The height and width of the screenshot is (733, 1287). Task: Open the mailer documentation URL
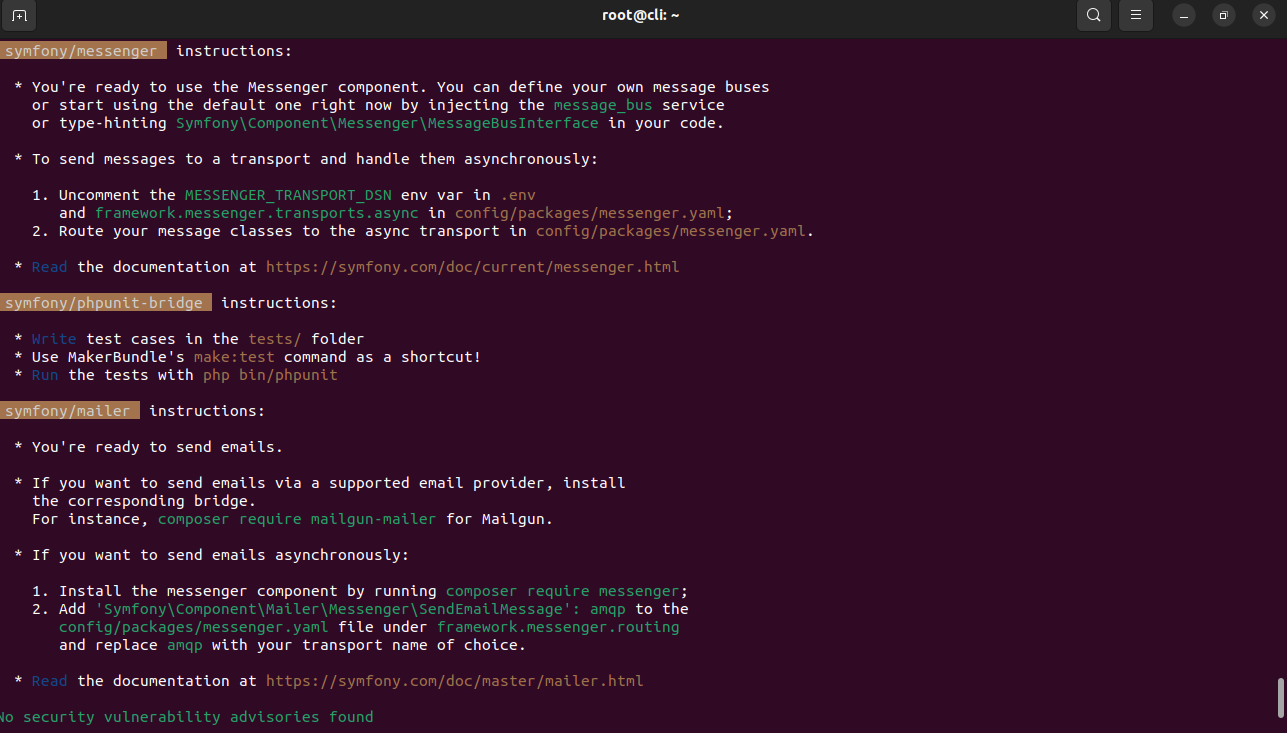point(454,681)
